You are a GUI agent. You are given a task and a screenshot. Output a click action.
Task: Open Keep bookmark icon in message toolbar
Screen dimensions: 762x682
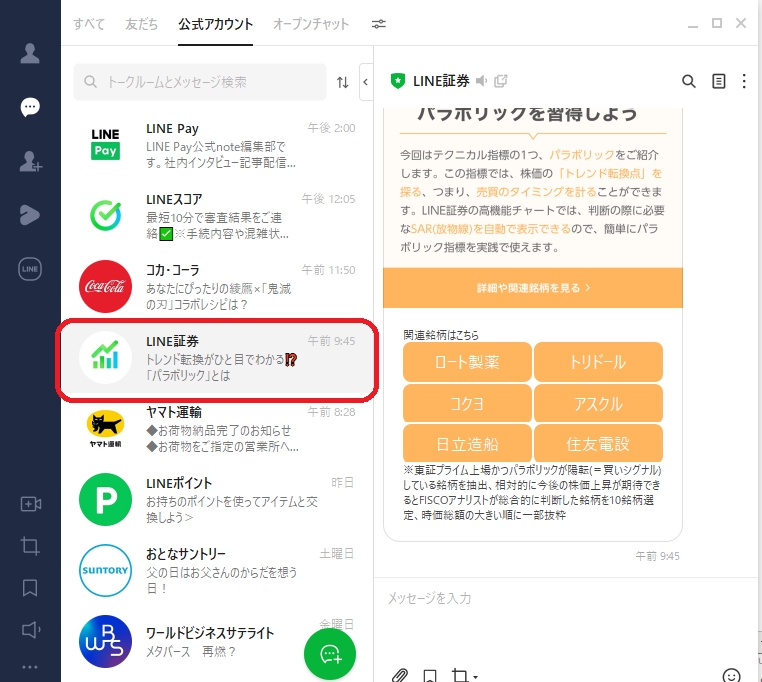coord(430,675)
